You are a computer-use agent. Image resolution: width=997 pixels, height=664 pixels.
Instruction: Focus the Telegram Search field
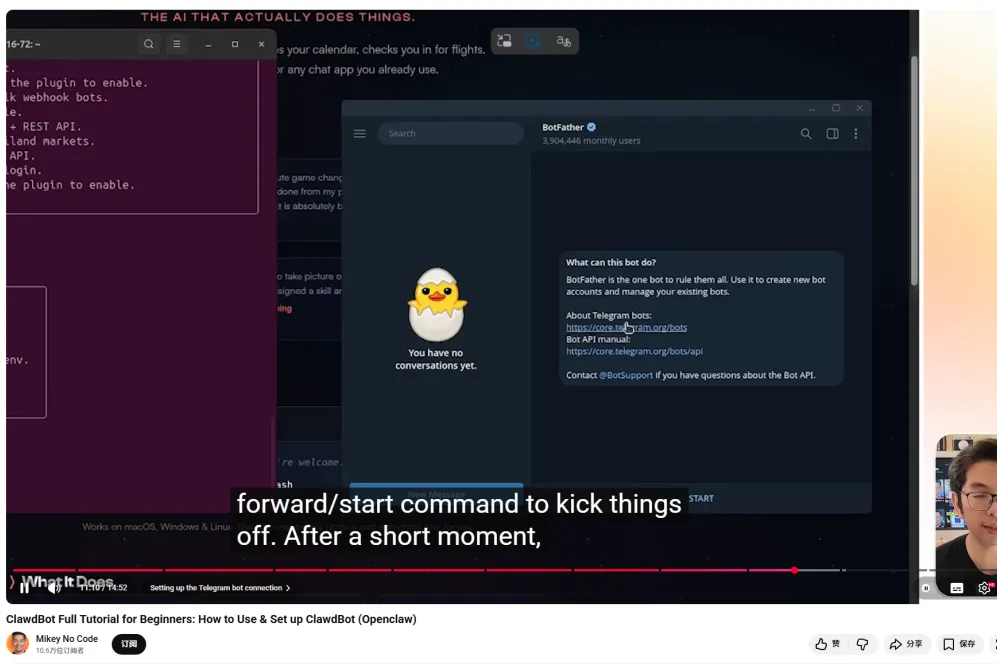point(451,134)
